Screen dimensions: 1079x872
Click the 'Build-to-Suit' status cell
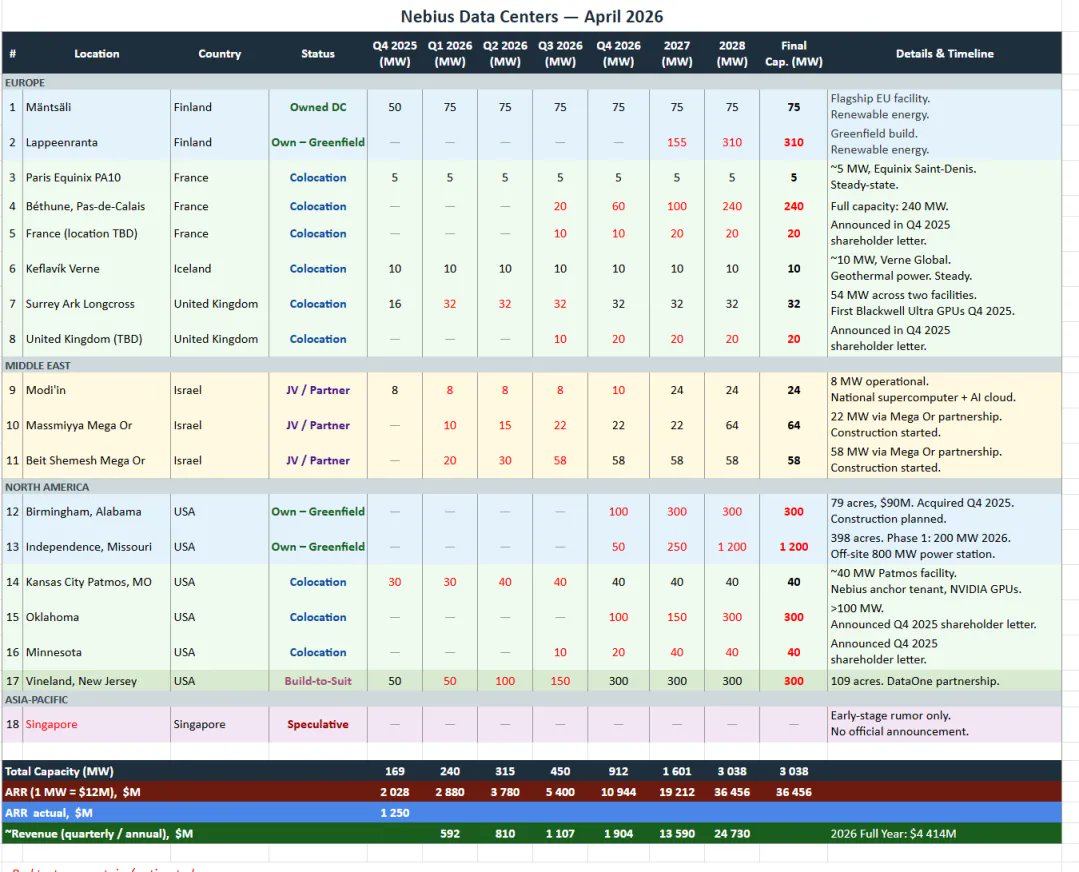pyautogui.click(x=318, y=681)
